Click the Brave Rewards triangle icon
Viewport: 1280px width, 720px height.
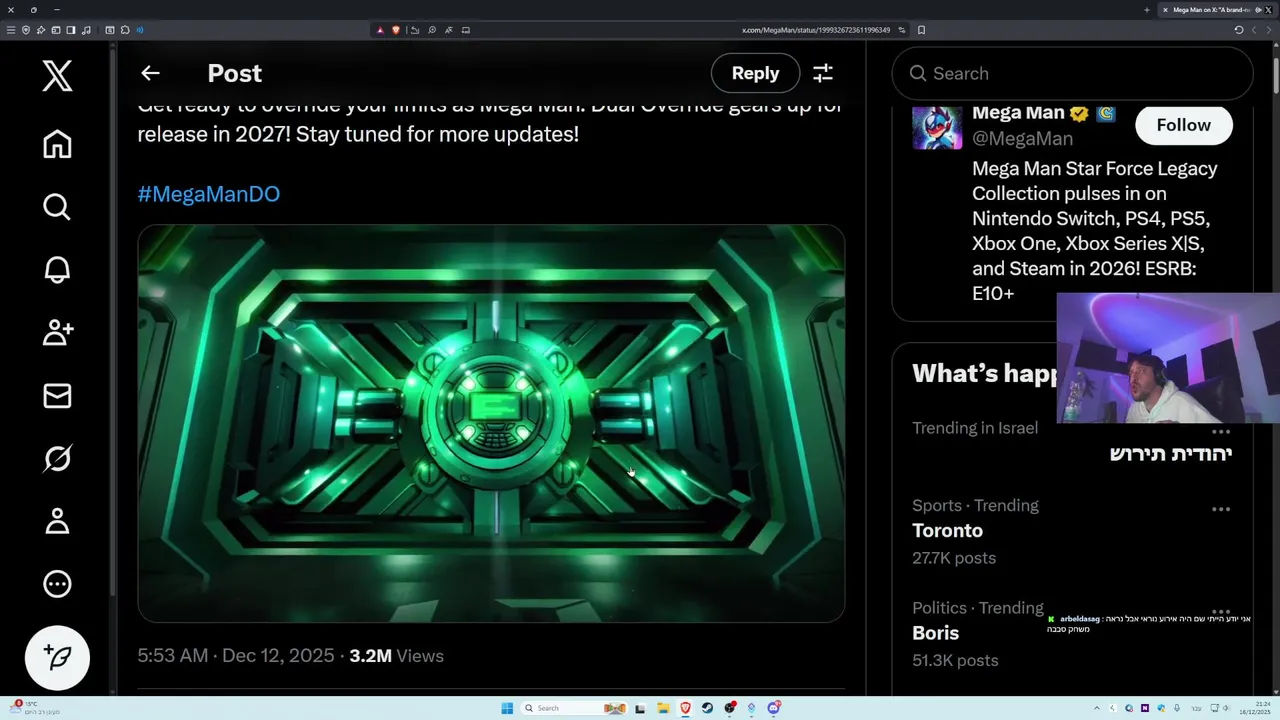[380, 30]
